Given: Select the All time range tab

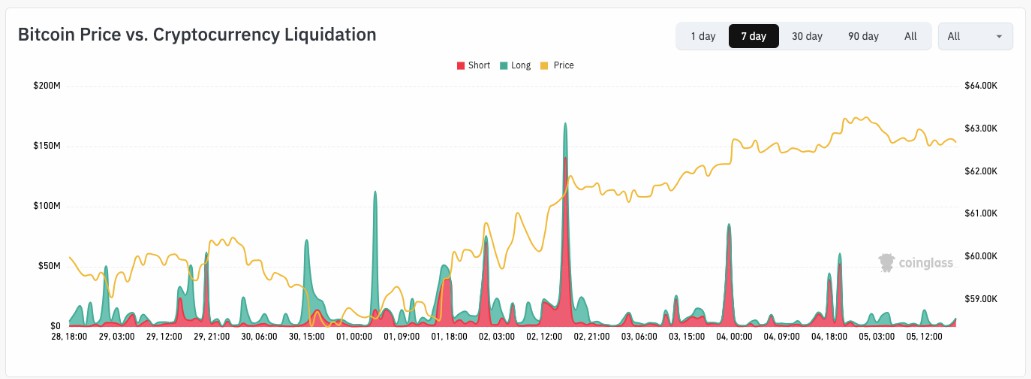Looking at the screenshot, I should click(911, 36).
